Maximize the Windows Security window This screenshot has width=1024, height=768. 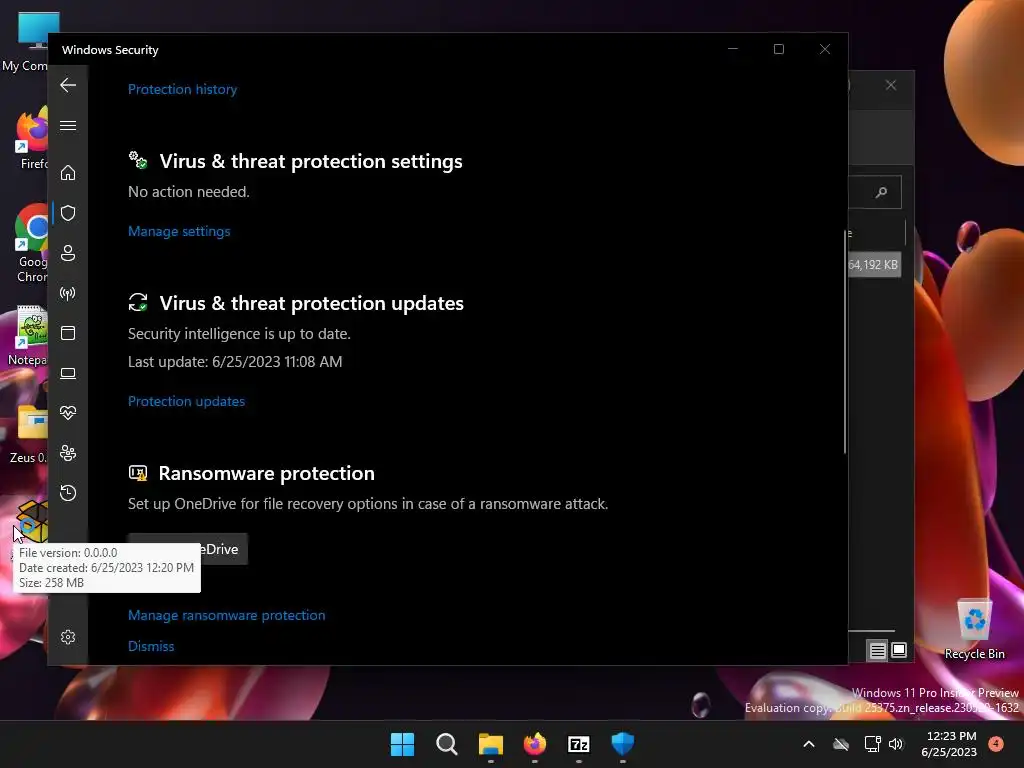tap(778, 50)
